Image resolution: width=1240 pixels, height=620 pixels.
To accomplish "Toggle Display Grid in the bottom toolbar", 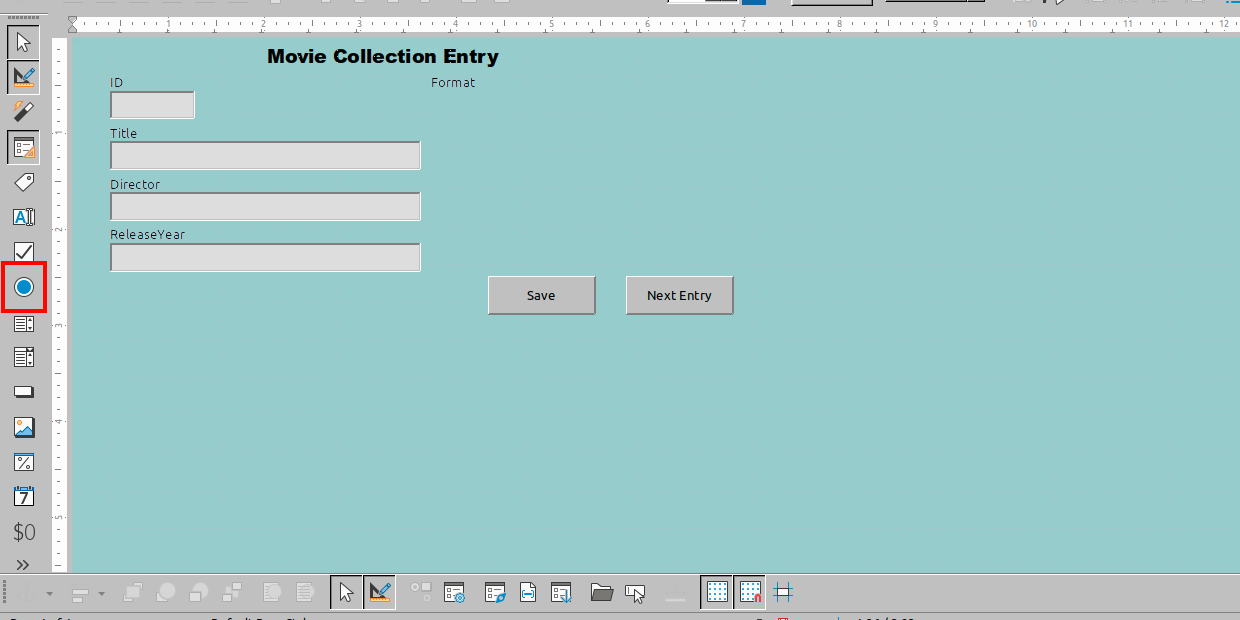I will pyautogui.click(x=717, y=592).
